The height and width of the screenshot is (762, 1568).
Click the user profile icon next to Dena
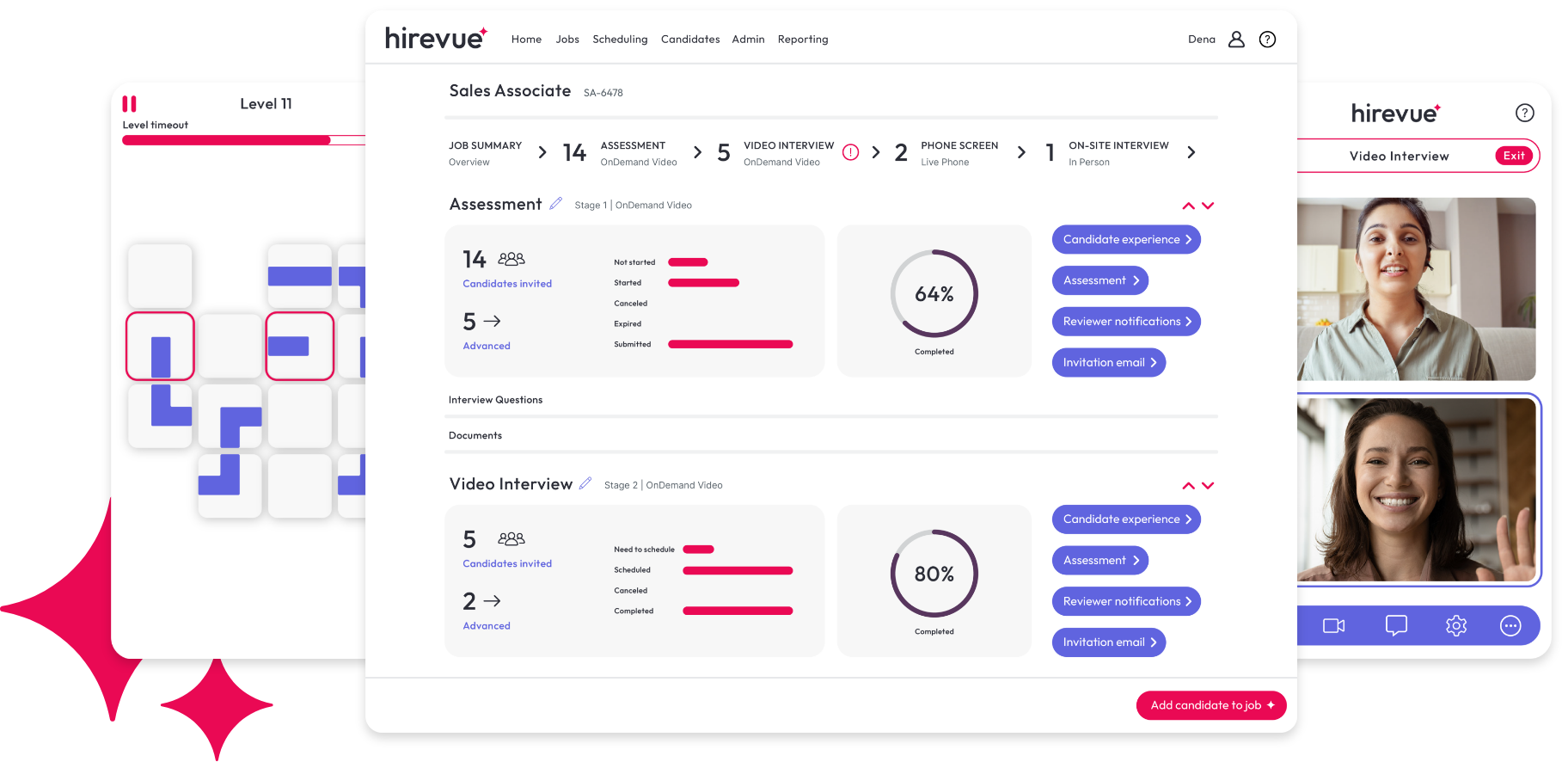[x=1236, y=40]
